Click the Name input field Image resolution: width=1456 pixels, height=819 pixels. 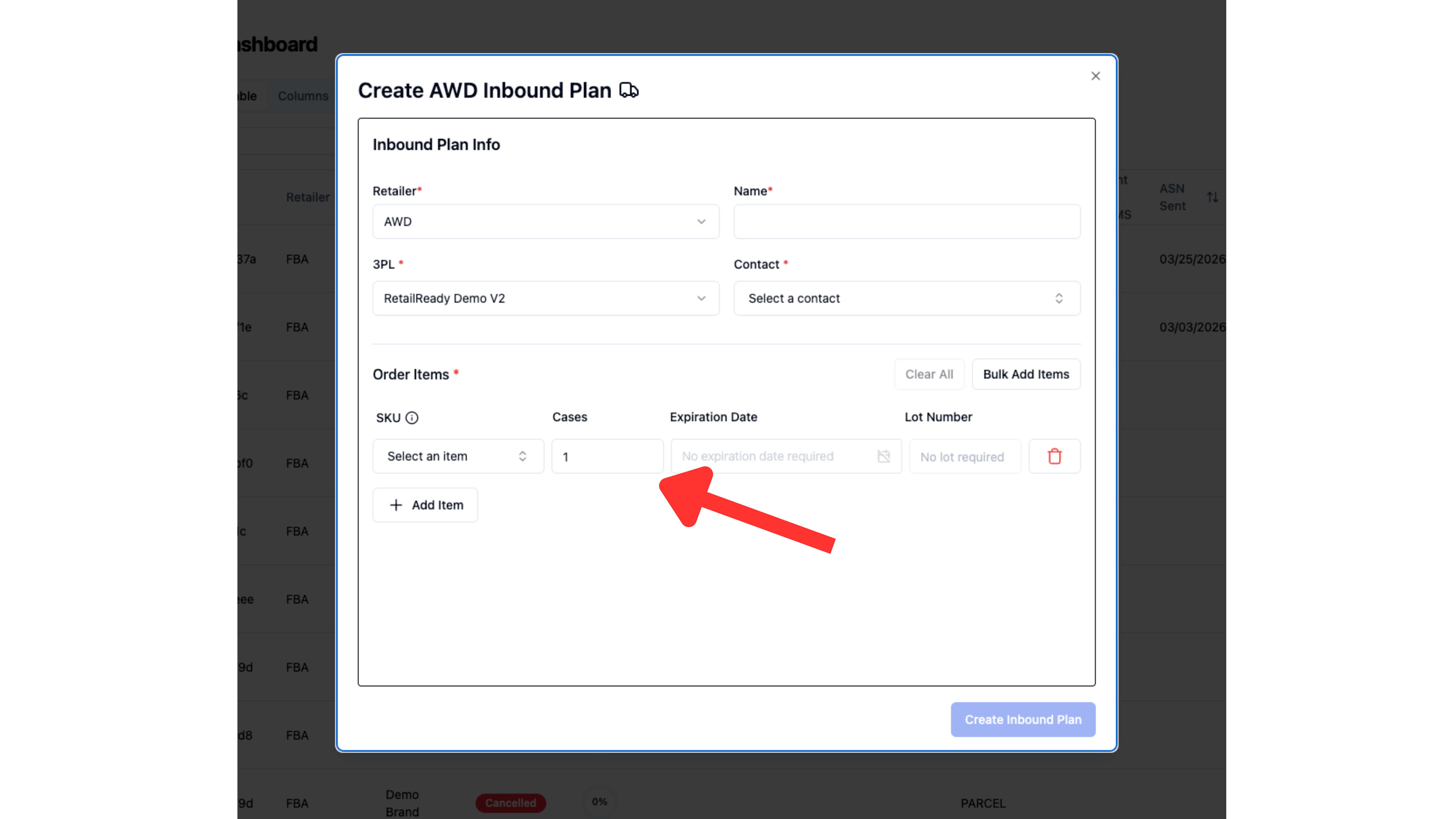pyautogui.click(x=907, y=221)
